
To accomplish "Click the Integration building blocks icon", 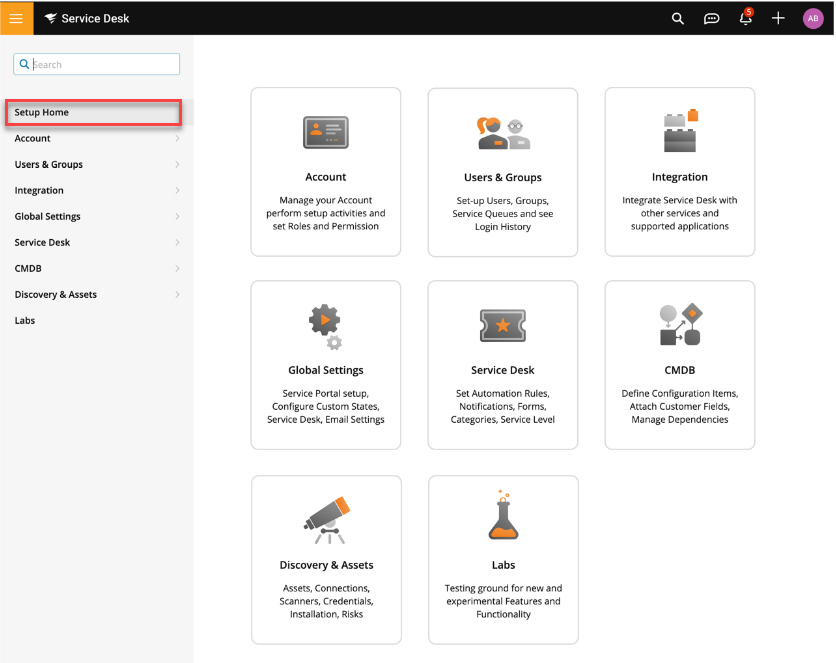I will (x=680, y=131).
